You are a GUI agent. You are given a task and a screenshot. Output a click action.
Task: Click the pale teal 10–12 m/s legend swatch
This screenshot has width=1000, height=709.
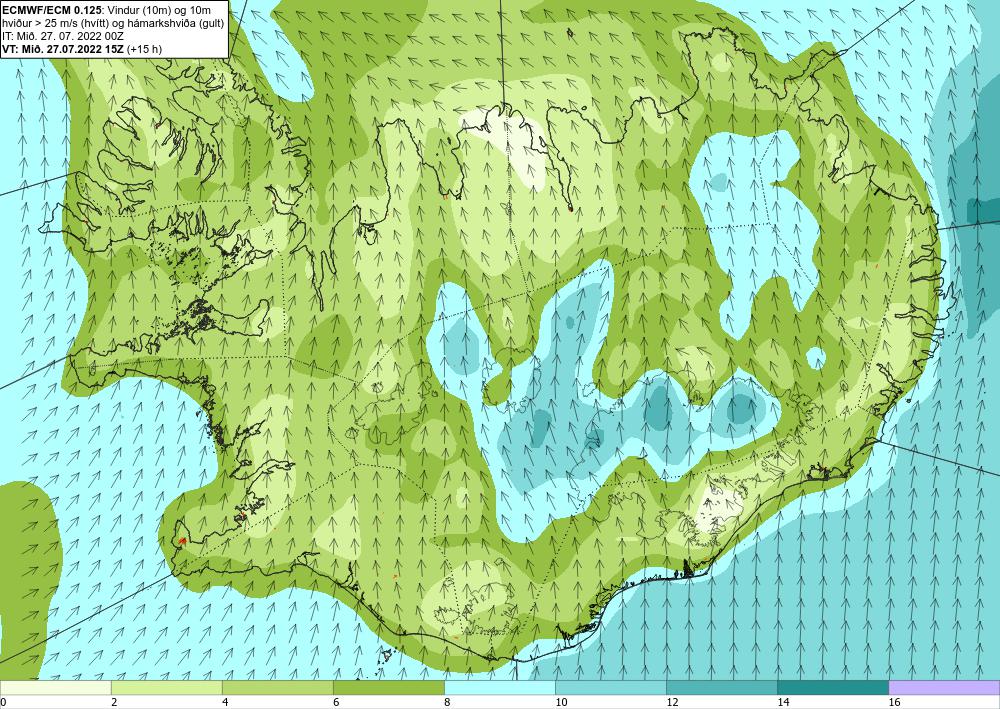click(610, 687)
